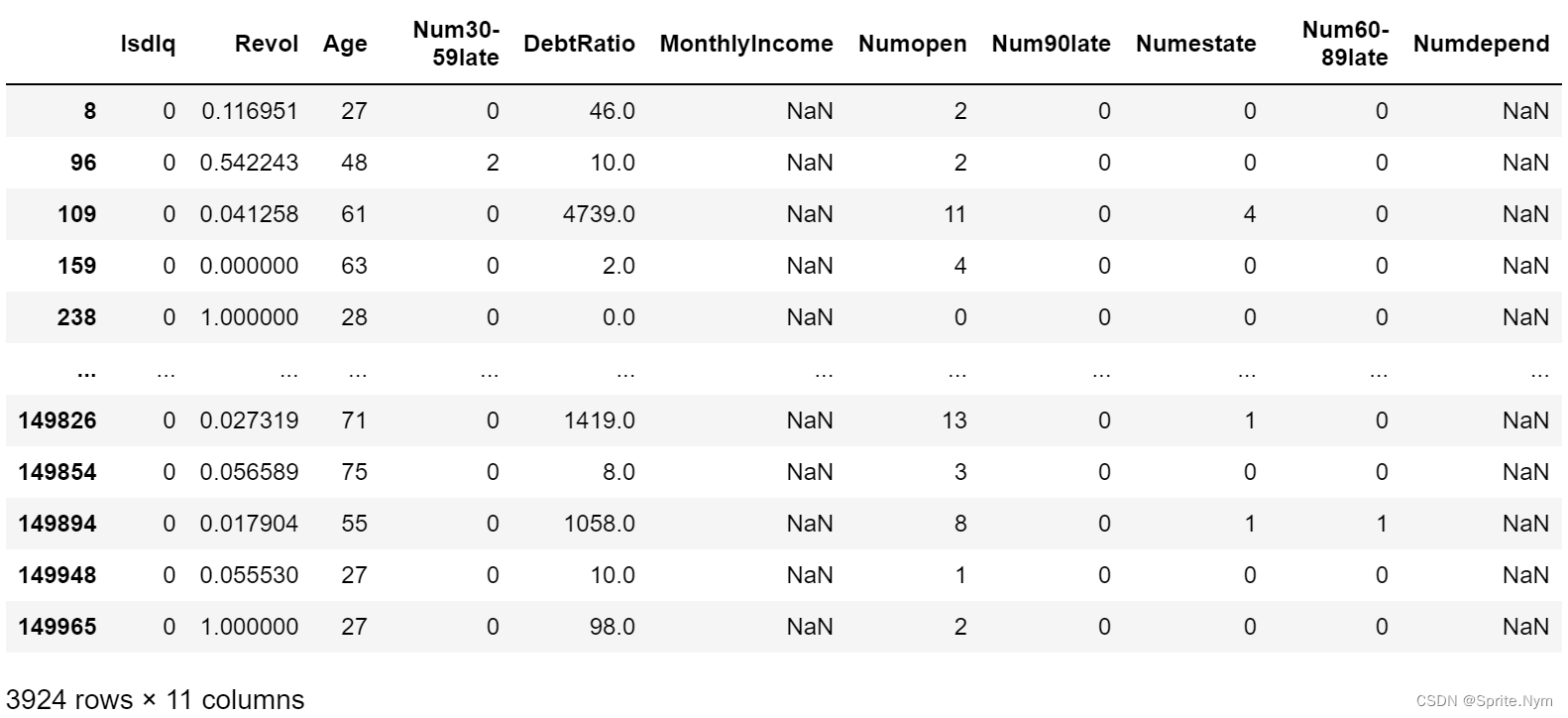The width and height of the screenshot is (1568, 718).
Task: Click row index 149894
Action: coord(57,524)
